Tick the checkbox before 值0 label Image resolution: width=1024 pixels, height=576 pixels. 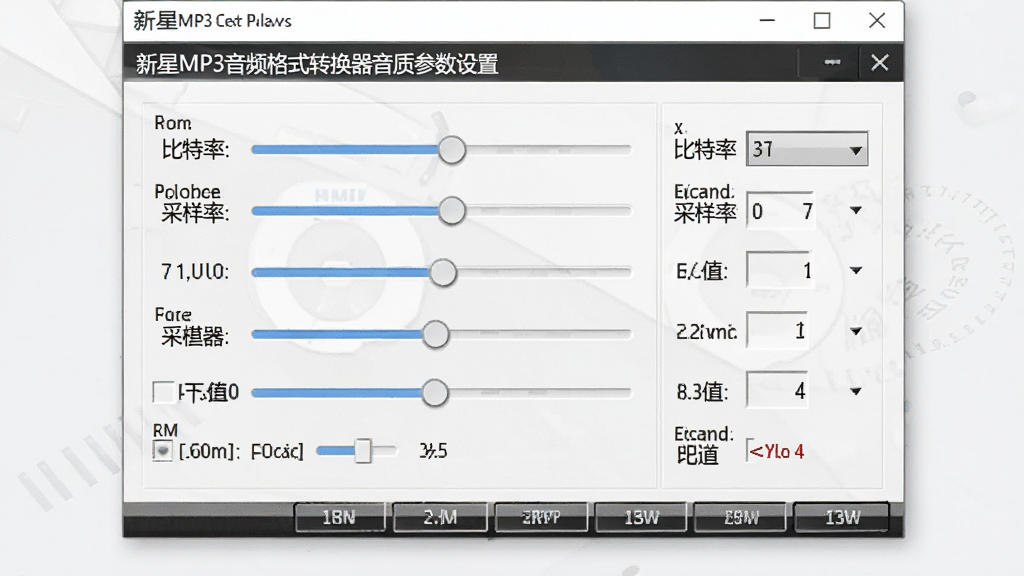pyautogui.click(x=163, y=392)
